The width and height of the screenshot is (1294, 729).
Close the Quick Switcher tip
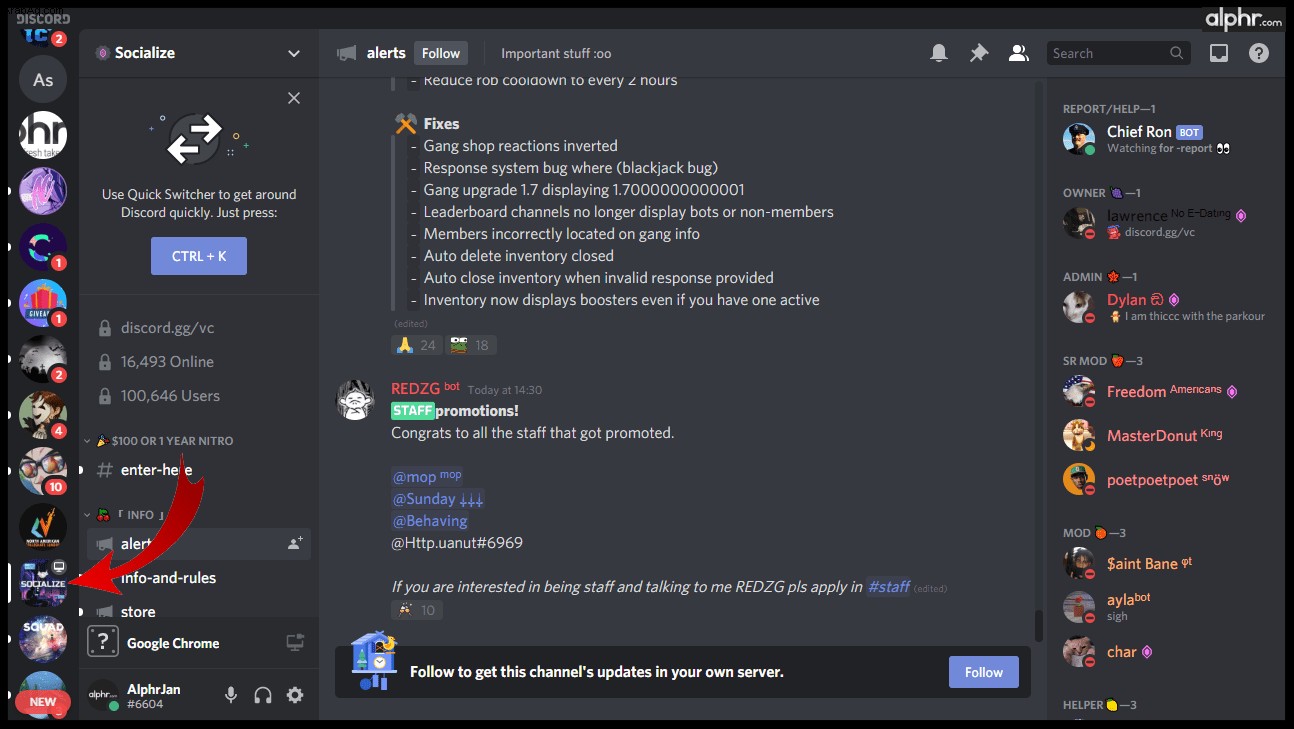tap(294, 98)
